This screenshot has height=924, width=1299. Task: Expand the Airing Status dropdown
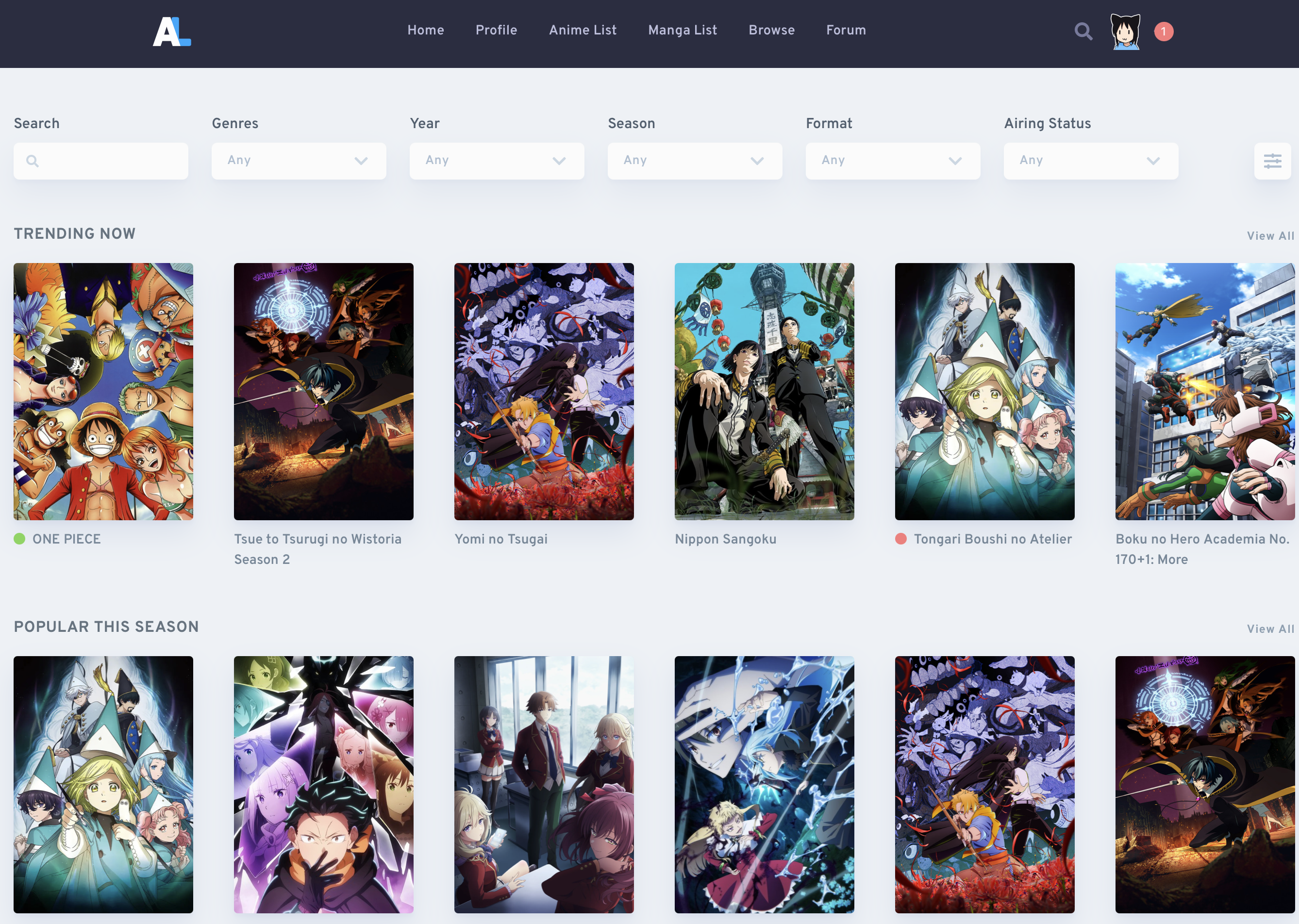click(1091, 161)
